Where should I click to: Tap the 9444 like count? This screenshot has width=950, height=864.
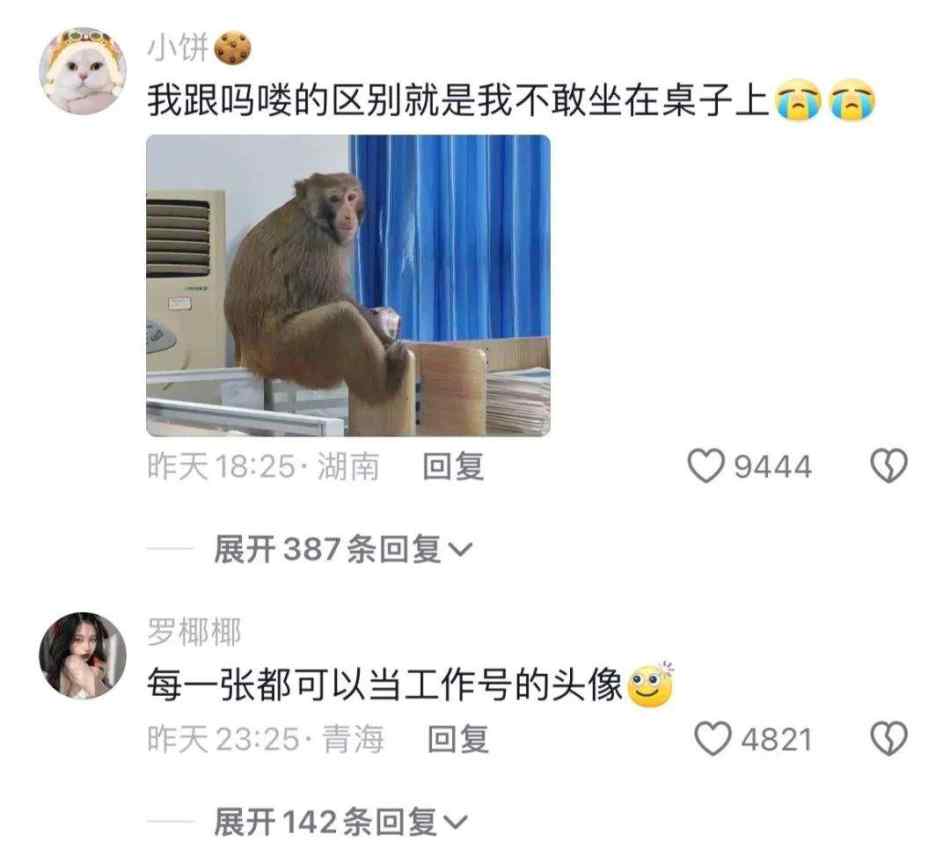772,467
